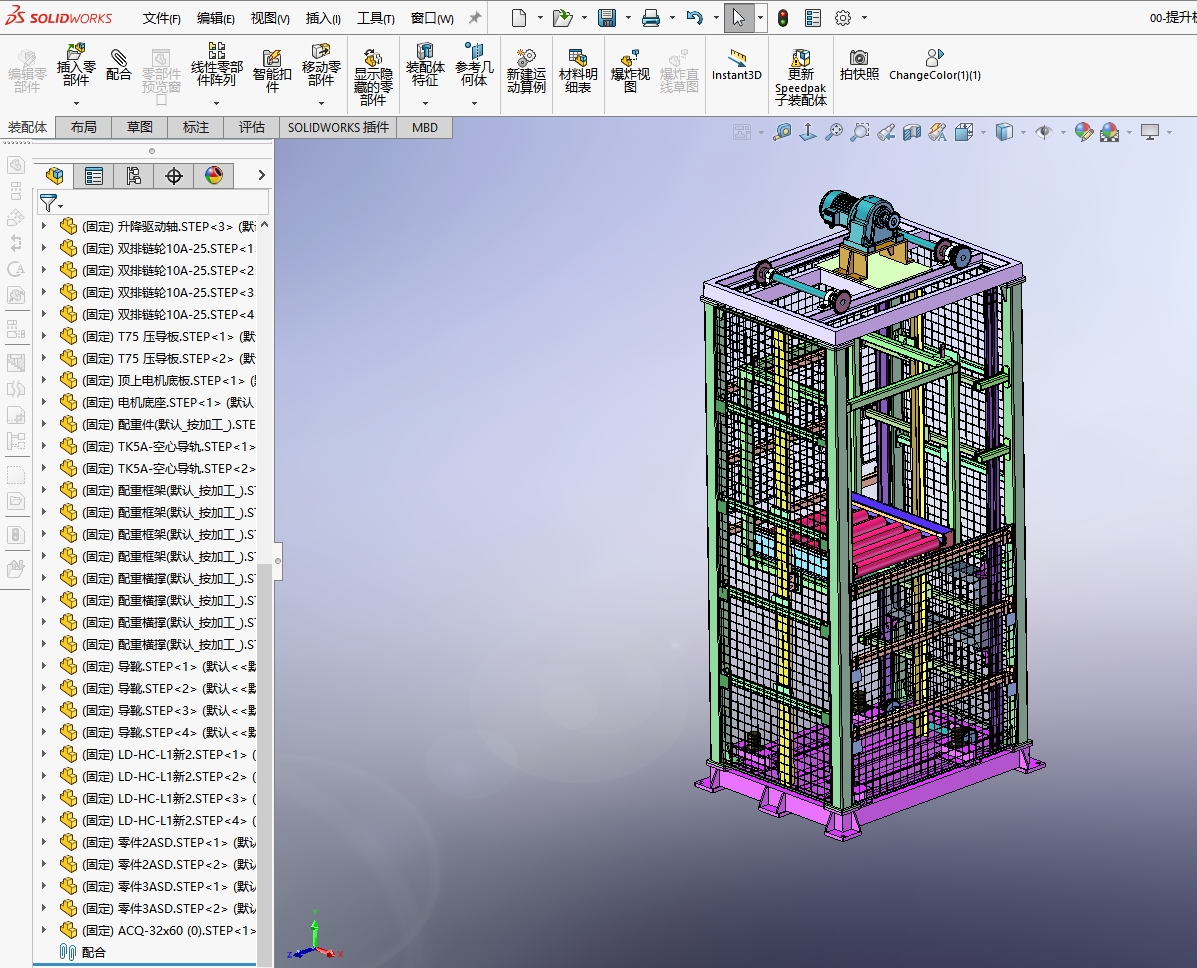Expand the 电机底座.STEP<1> tree node
The width and height of the screenshot is (1197, 968).
point(43,402)
